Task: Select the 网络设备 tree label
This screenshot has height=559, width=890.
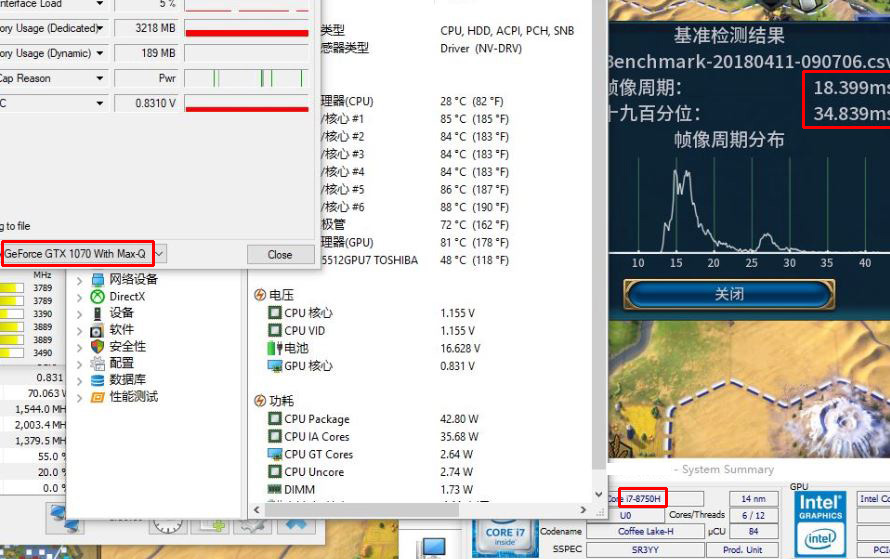Action: (x=134, y=279)
